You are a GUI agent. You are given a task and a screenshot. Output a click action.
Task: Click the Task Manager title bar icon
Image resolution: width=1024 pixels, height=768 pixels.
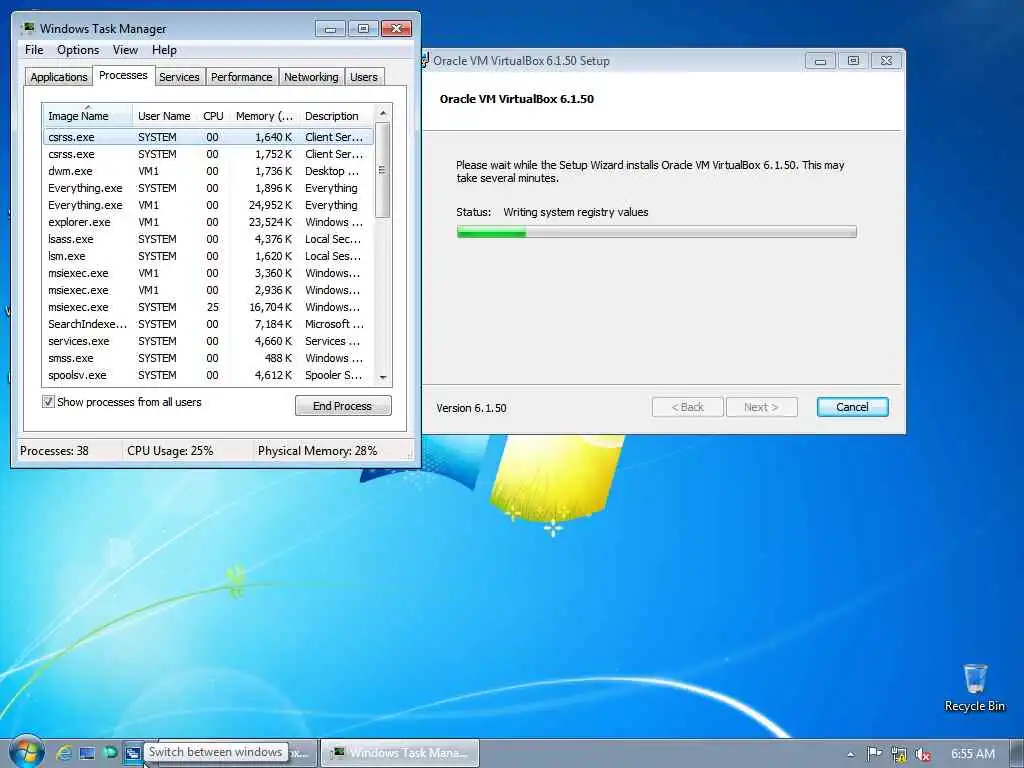click(28, 28)
